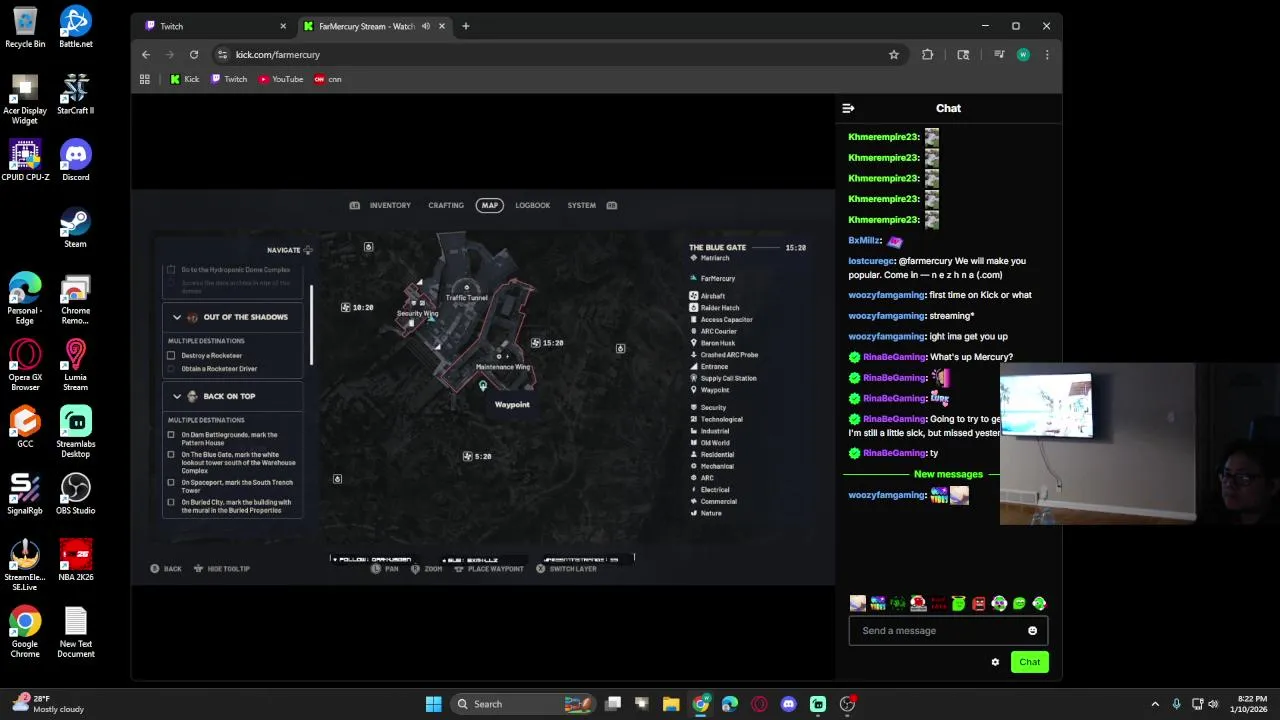Screen dimensions: 1280x720
Task: Check On Dam Battlegrounds Pattern House objective
Action: [x=171, y=435]
